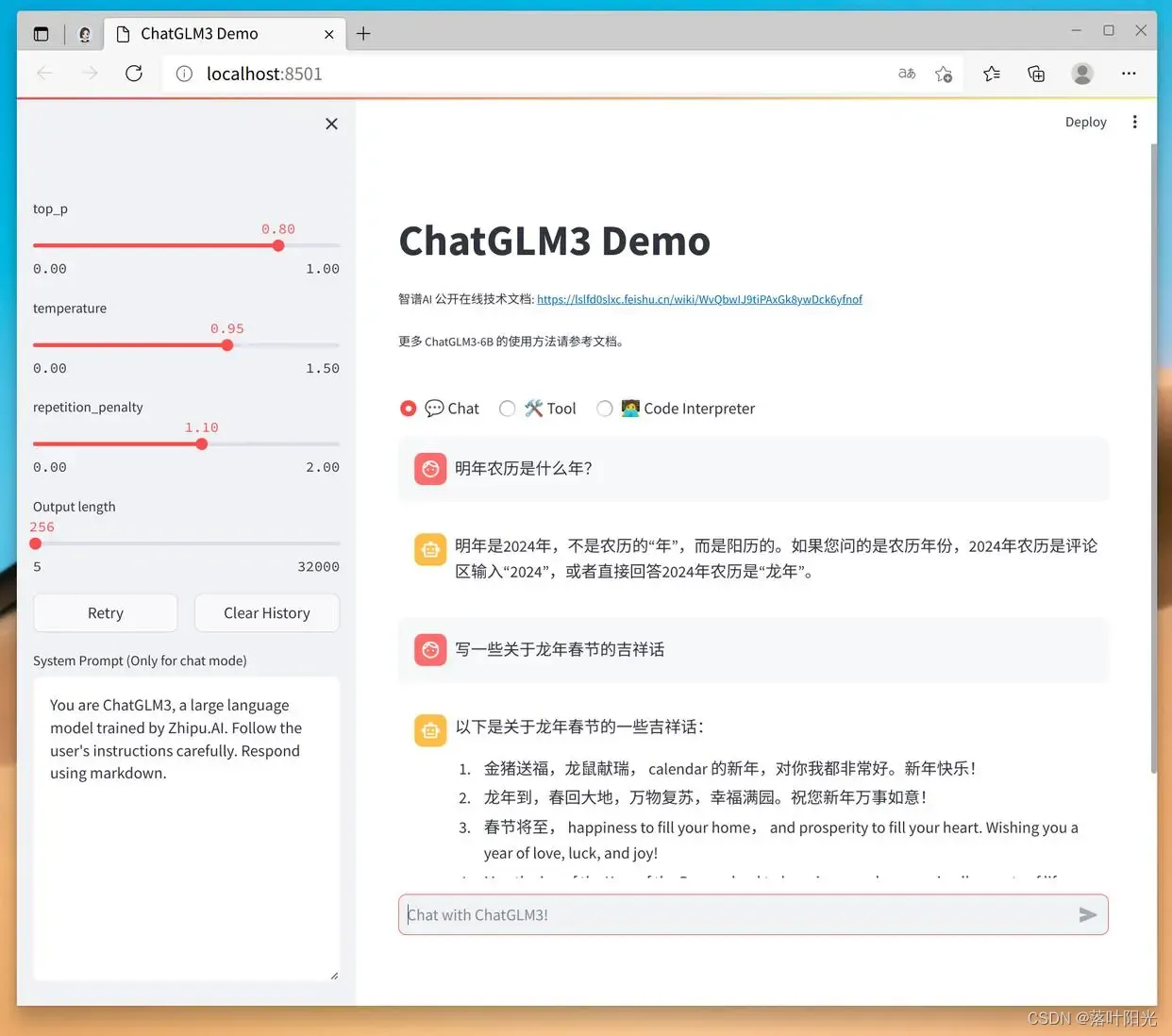Image resolution: width=1172 pixels, height=1036 pixels.
Task: Open the Favorites list icon
Action: click(992, 74)
